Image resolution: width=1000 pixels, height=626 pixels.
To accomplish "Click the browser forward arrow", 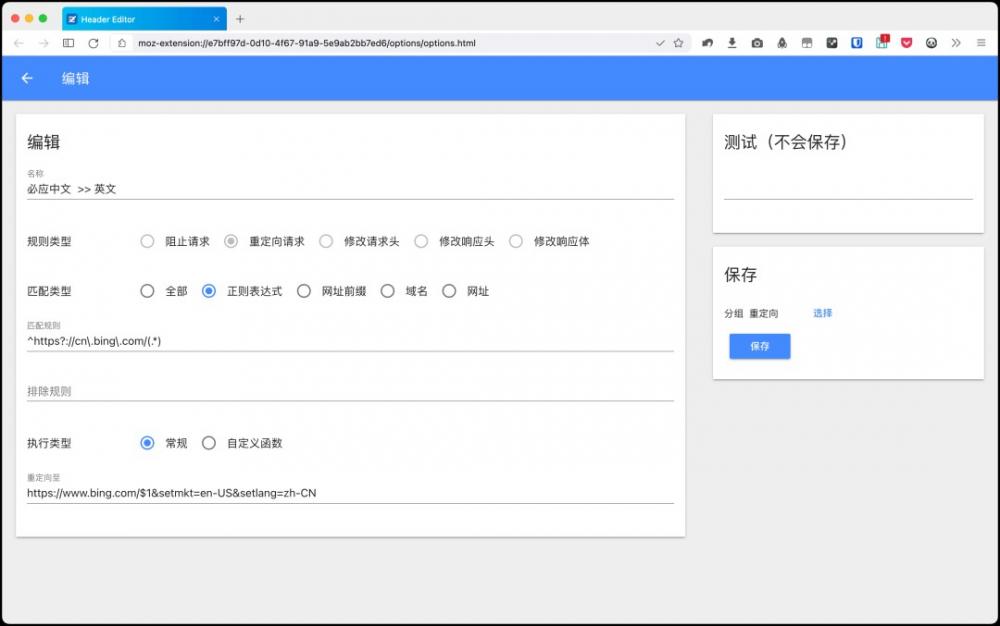I will 43,43.
